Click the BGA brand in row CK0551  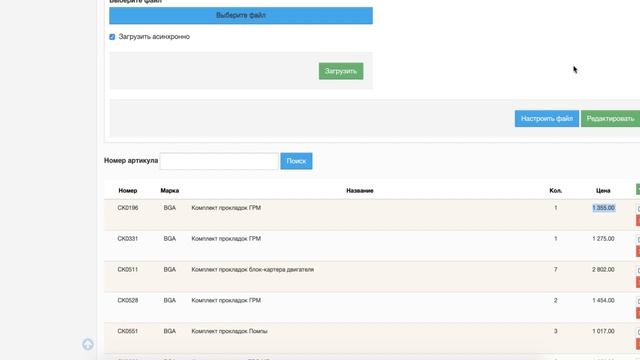coord(170,331)
